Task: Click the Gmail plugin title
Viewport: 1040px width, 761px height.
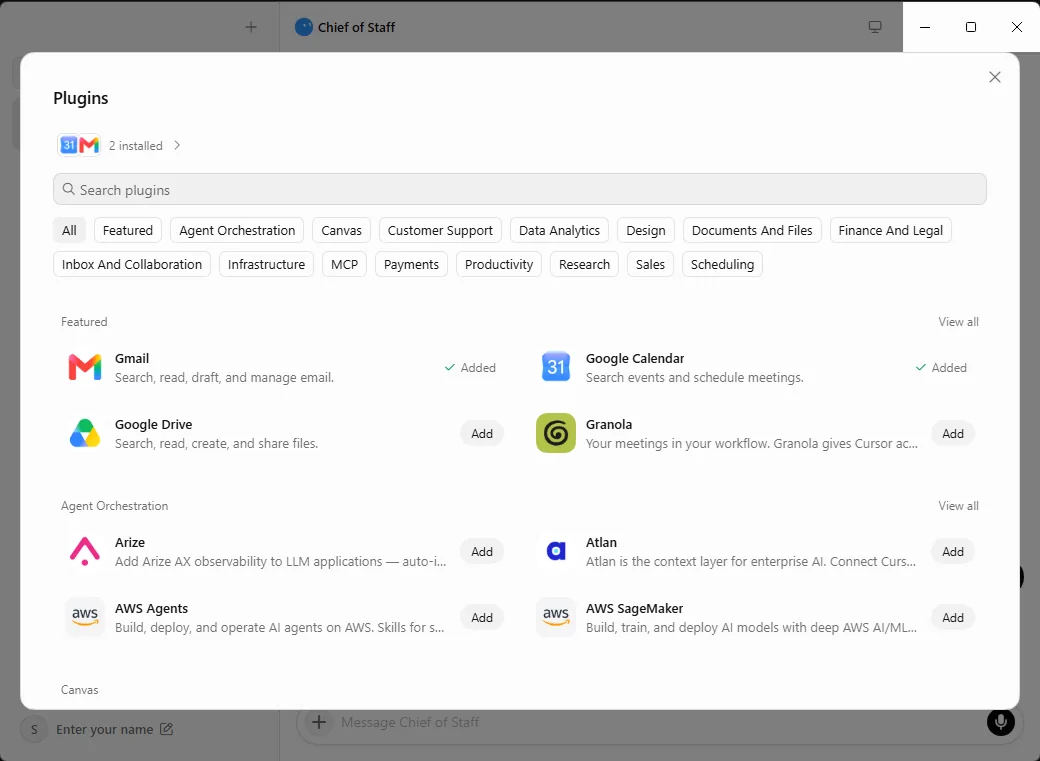Action: (x=132, y=358)
